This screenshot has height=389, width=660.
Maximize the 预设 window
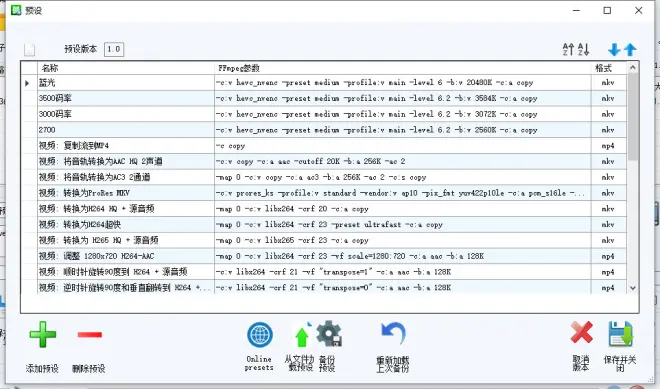607,11
